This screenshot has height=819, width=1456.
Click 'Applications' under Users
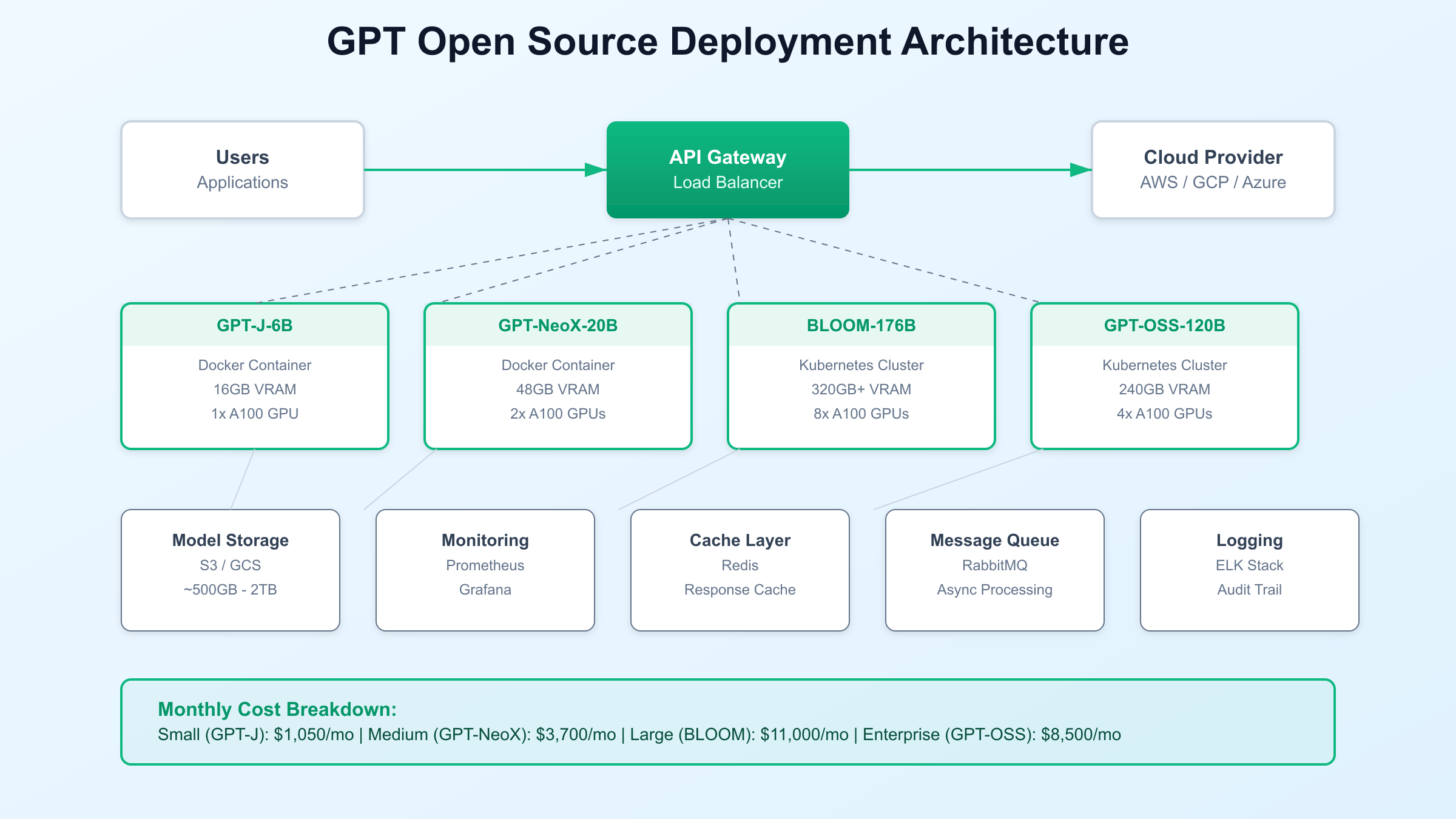pyautogui.click(x=243, y=183)
